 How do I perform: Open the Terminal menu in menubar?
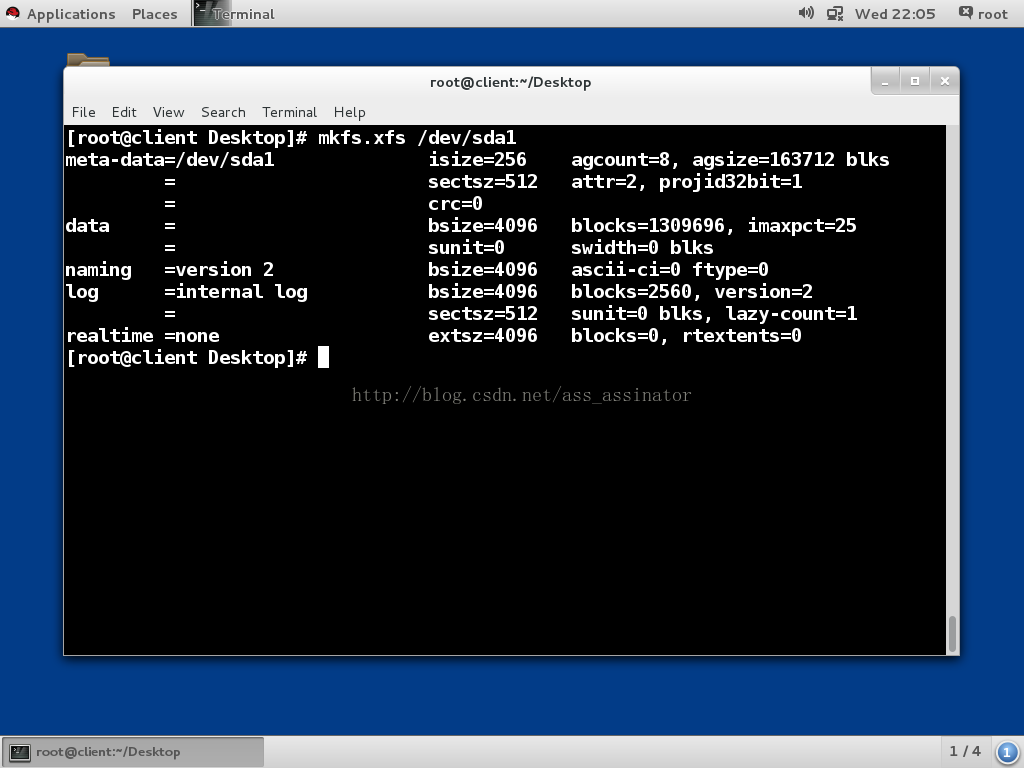[x=289, y=112]
